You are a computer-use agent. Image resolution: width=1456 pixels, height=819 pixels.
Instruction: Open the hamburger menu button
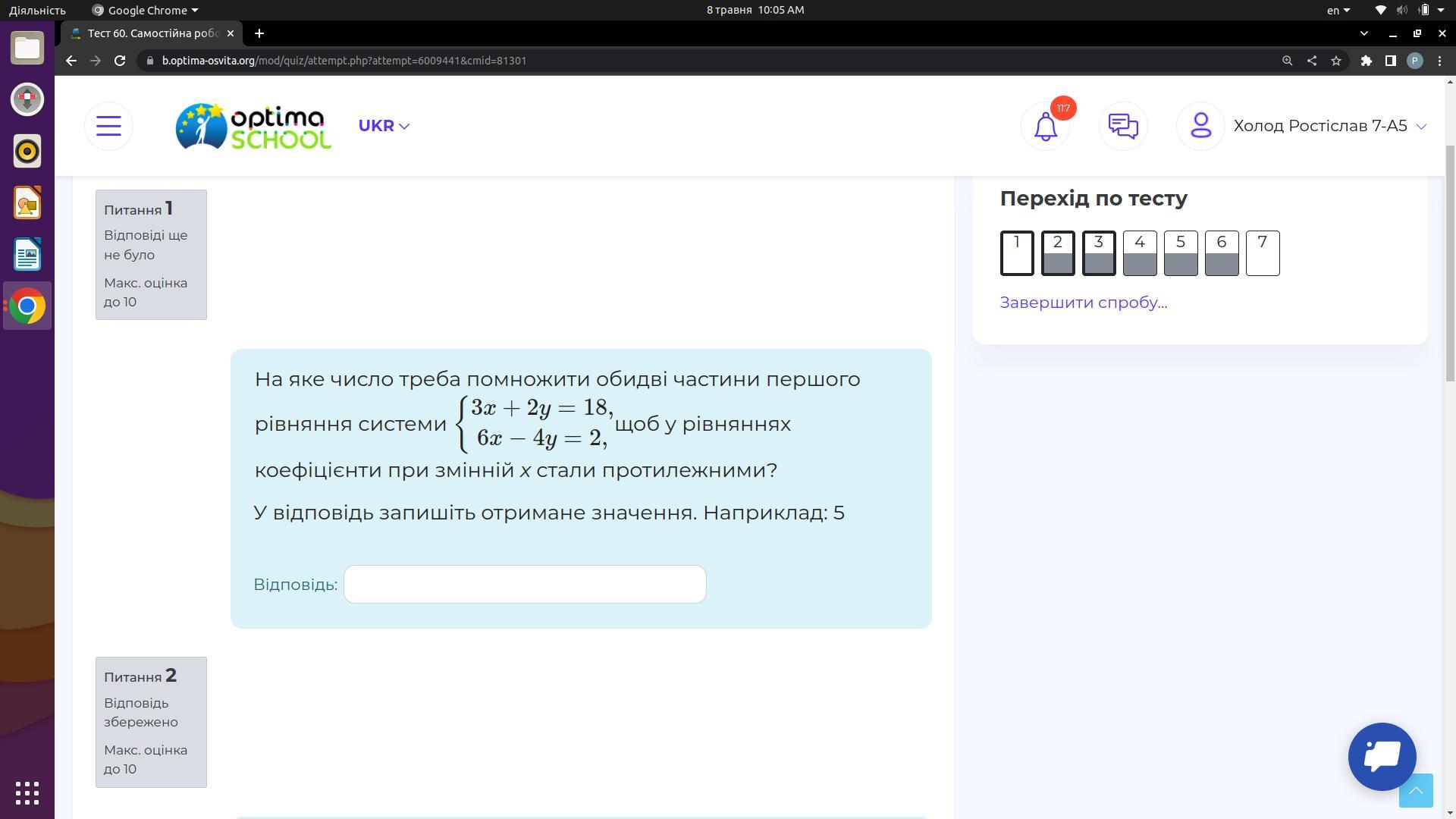click(108, 126)
